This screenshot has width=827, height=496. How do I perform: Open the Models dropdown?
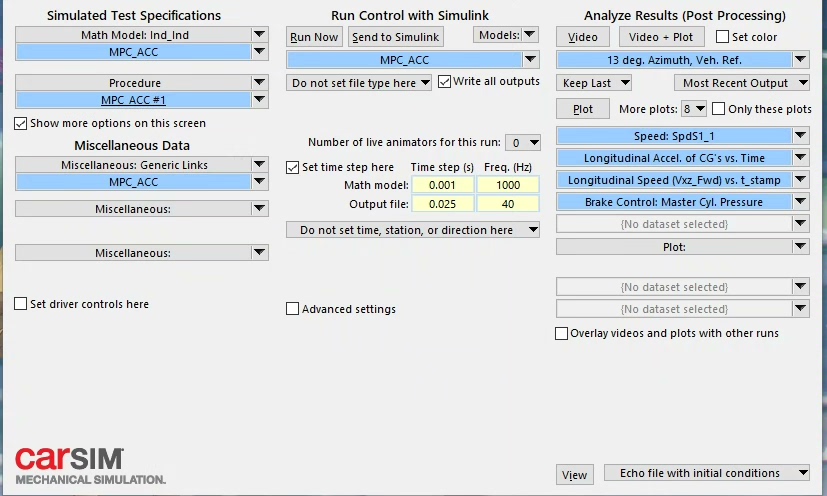tap(506, 35)
